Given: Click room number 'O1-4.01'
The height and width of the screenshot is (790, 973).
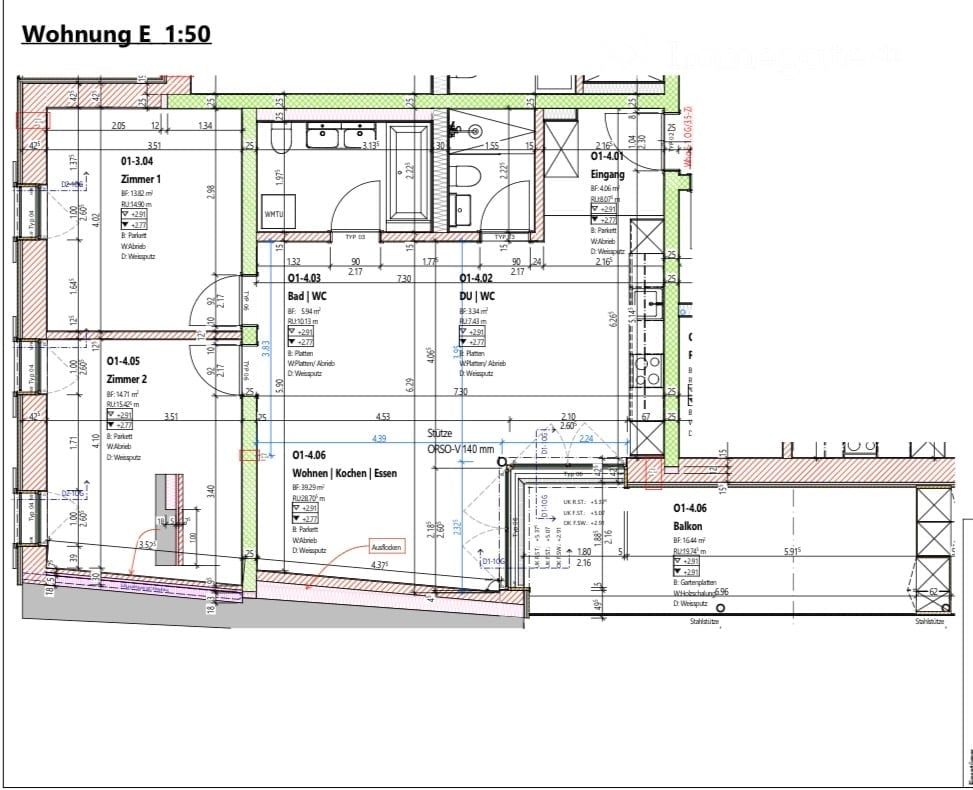Looking at the screenshot, I should [x=607, y=156].
